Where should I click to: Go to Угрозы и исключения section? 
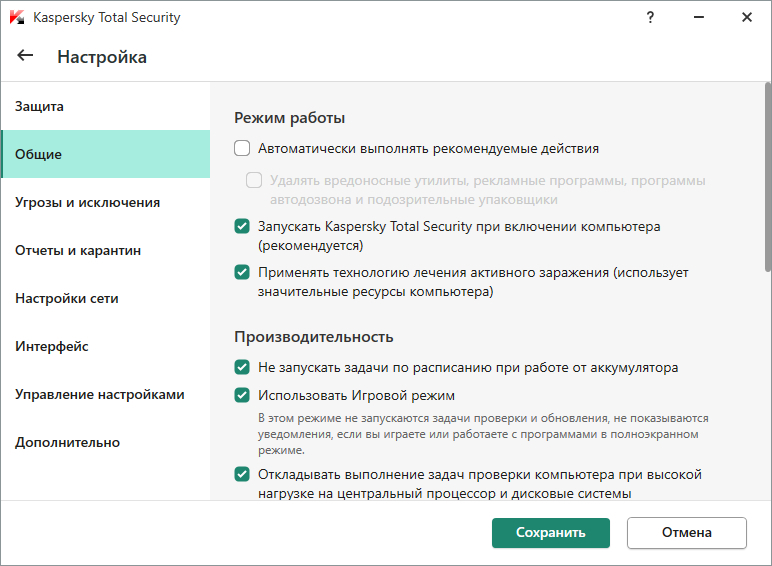87,202
